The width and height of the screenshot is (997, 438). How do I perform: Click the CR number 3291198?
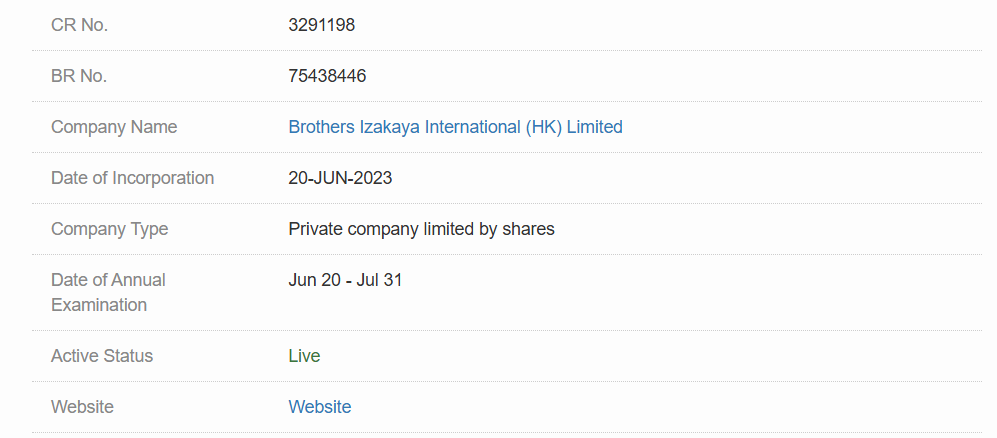coord(321,25)
